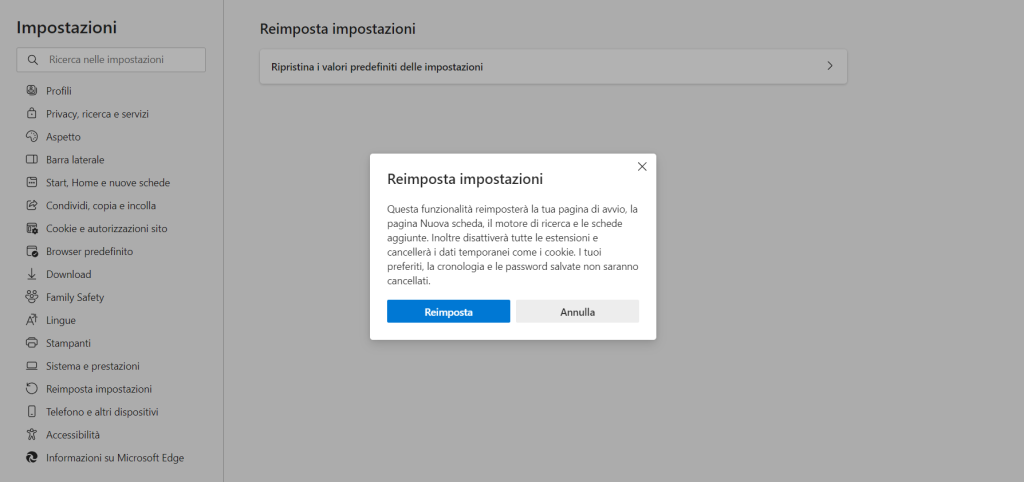Open Start, Home e nuove schede section
Image resolution: width=1024 pixels, height=482 pixels.
pos(108,183)
